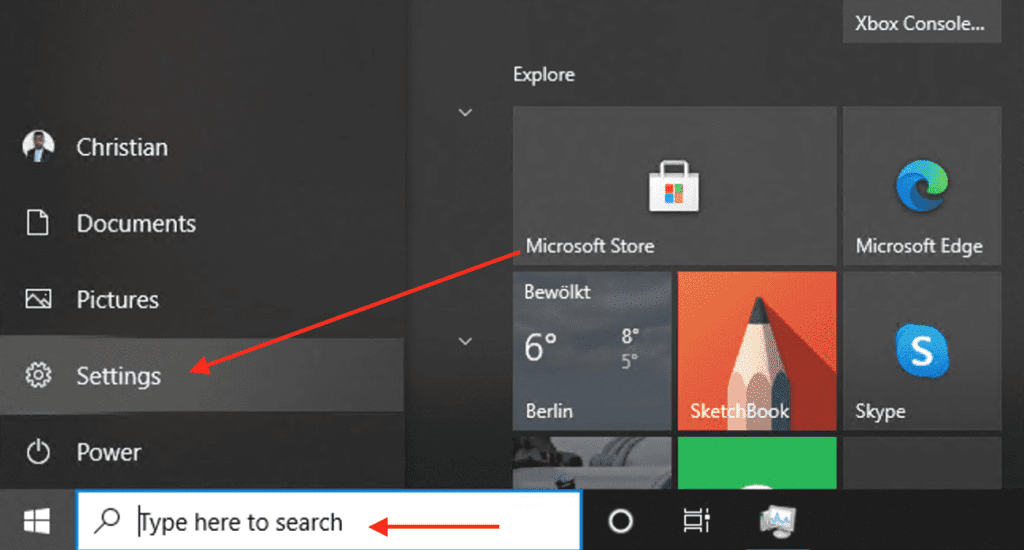Click the Explore group header
Screen dimensions: 1024x550
[544, 75]
